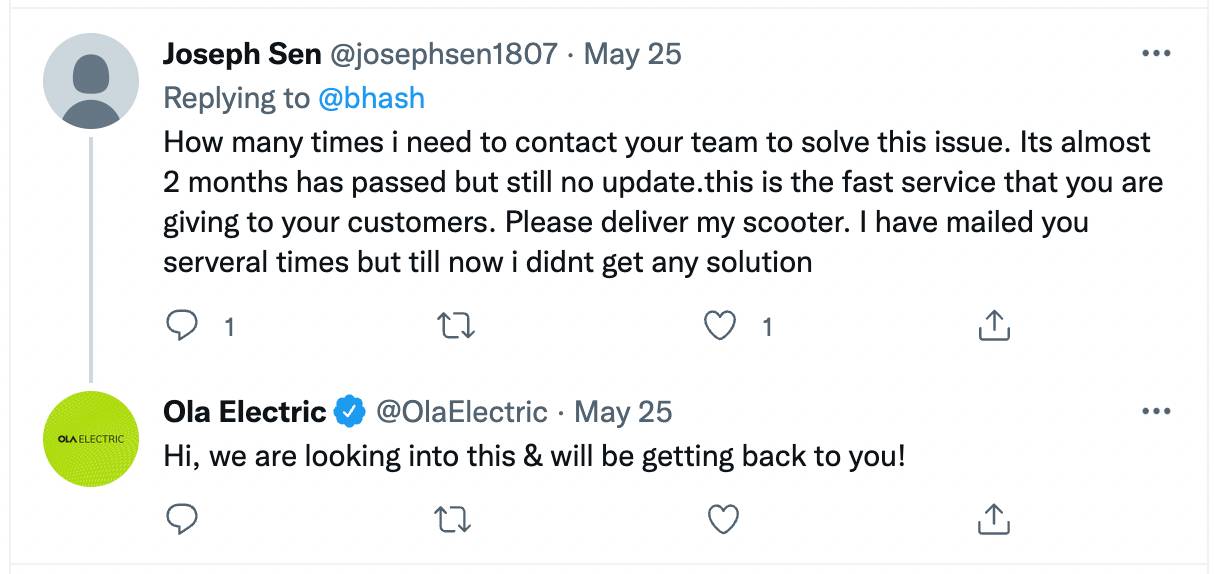This screenshot has width=1214, height=574.
Task: Open the @bhash profile link
Action: point(371,98)
